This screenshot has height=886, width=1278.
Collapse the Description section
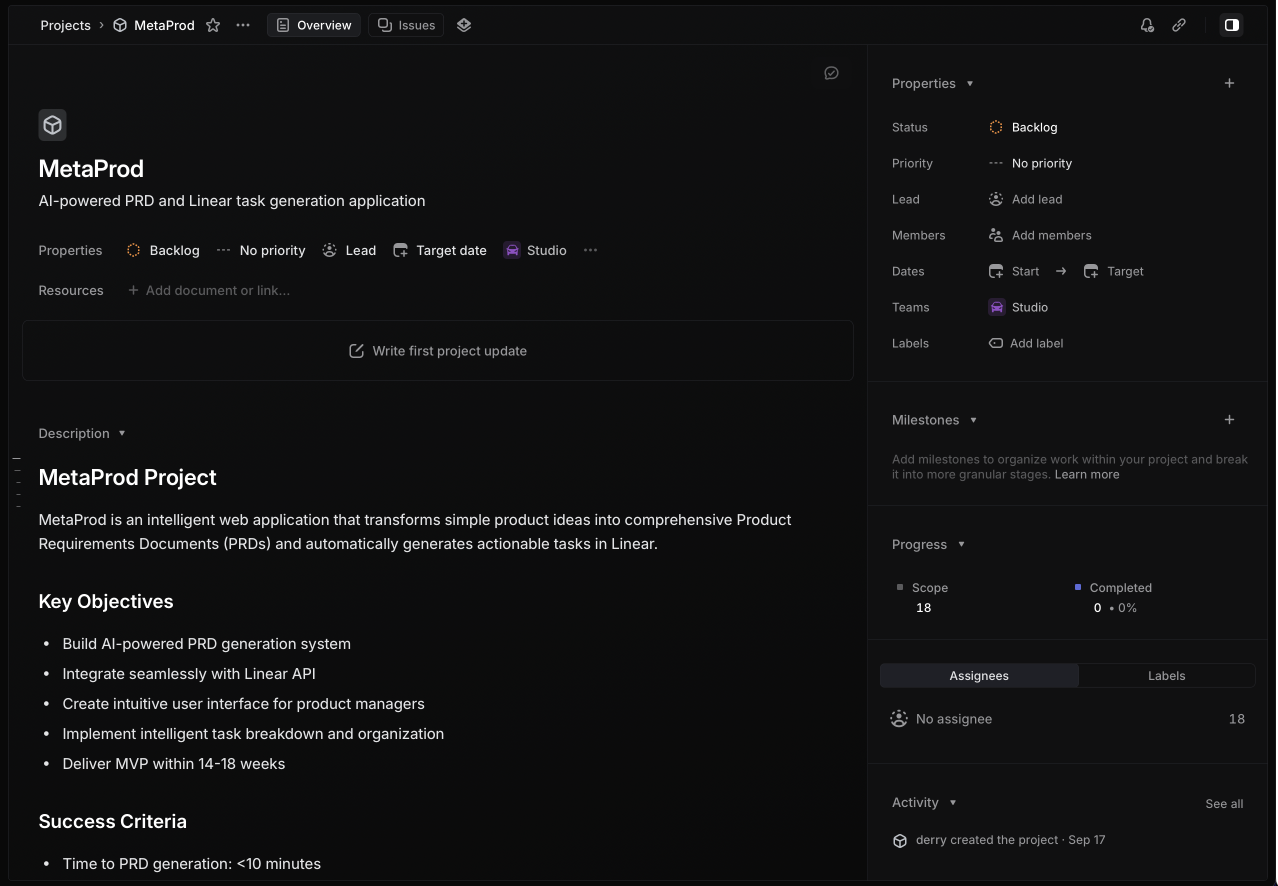click(x=82, y=433)
